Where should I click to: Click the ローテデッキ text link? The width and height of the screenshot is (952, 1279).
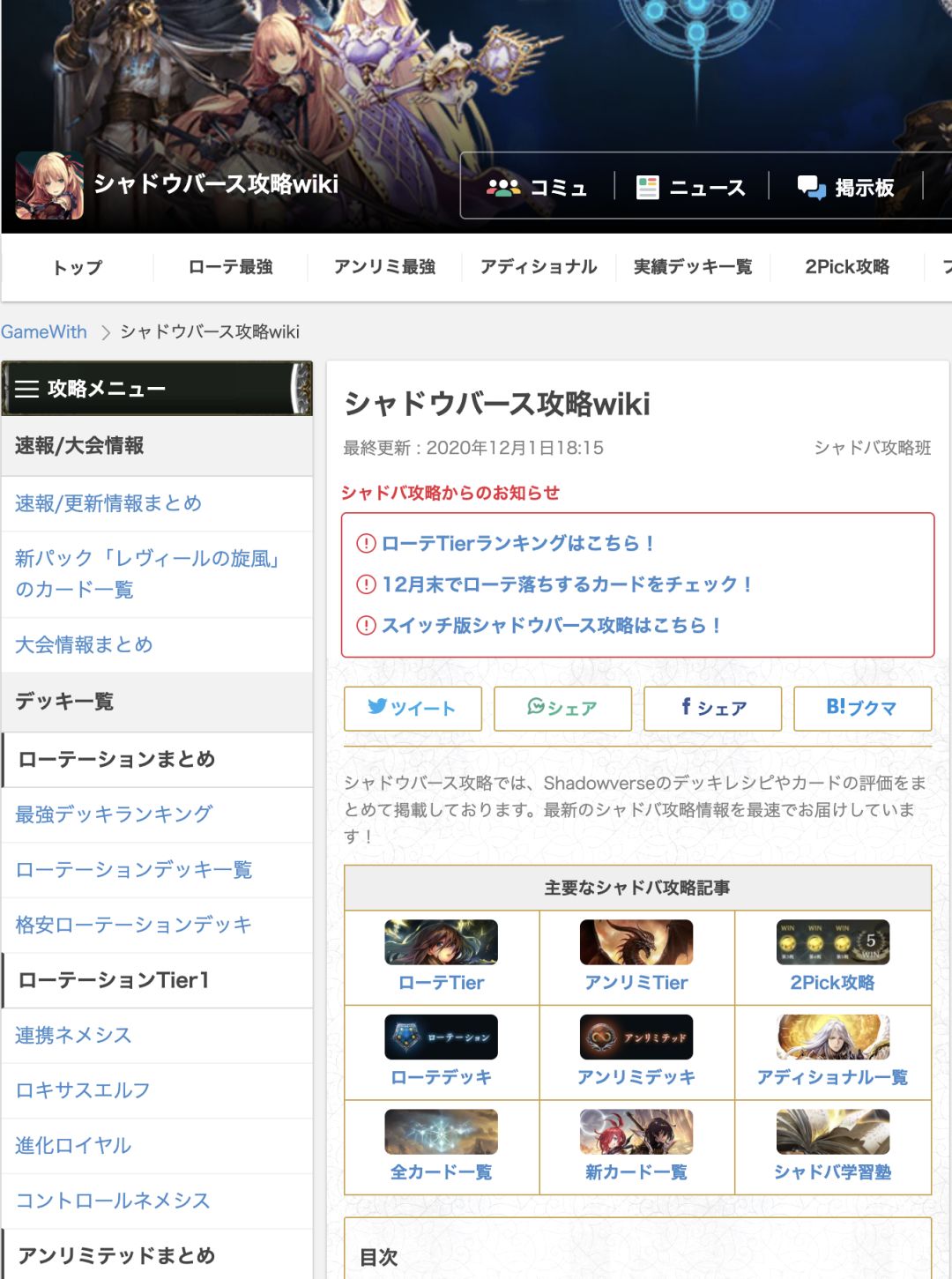click(x=442, y=1077)
